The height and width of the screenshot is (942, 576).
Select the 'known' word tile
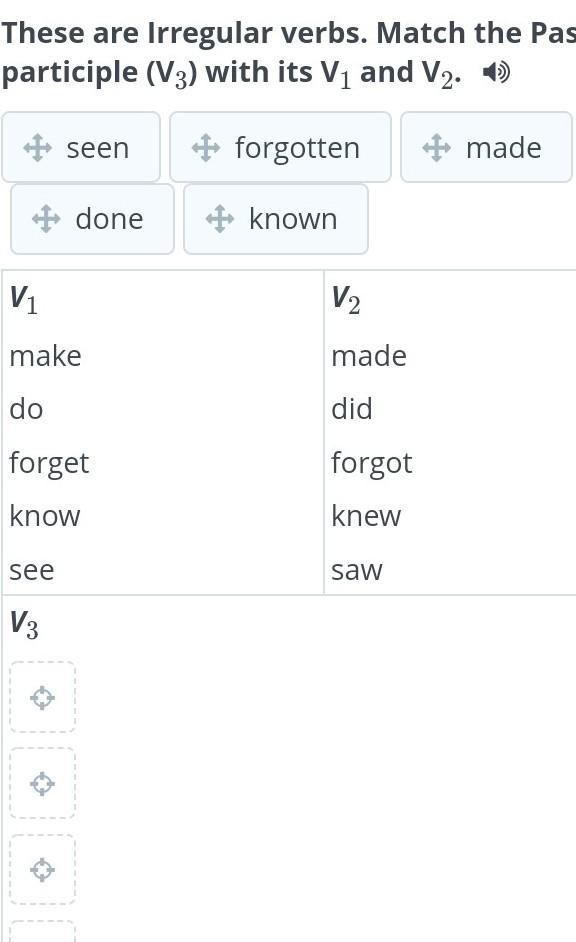276,219
